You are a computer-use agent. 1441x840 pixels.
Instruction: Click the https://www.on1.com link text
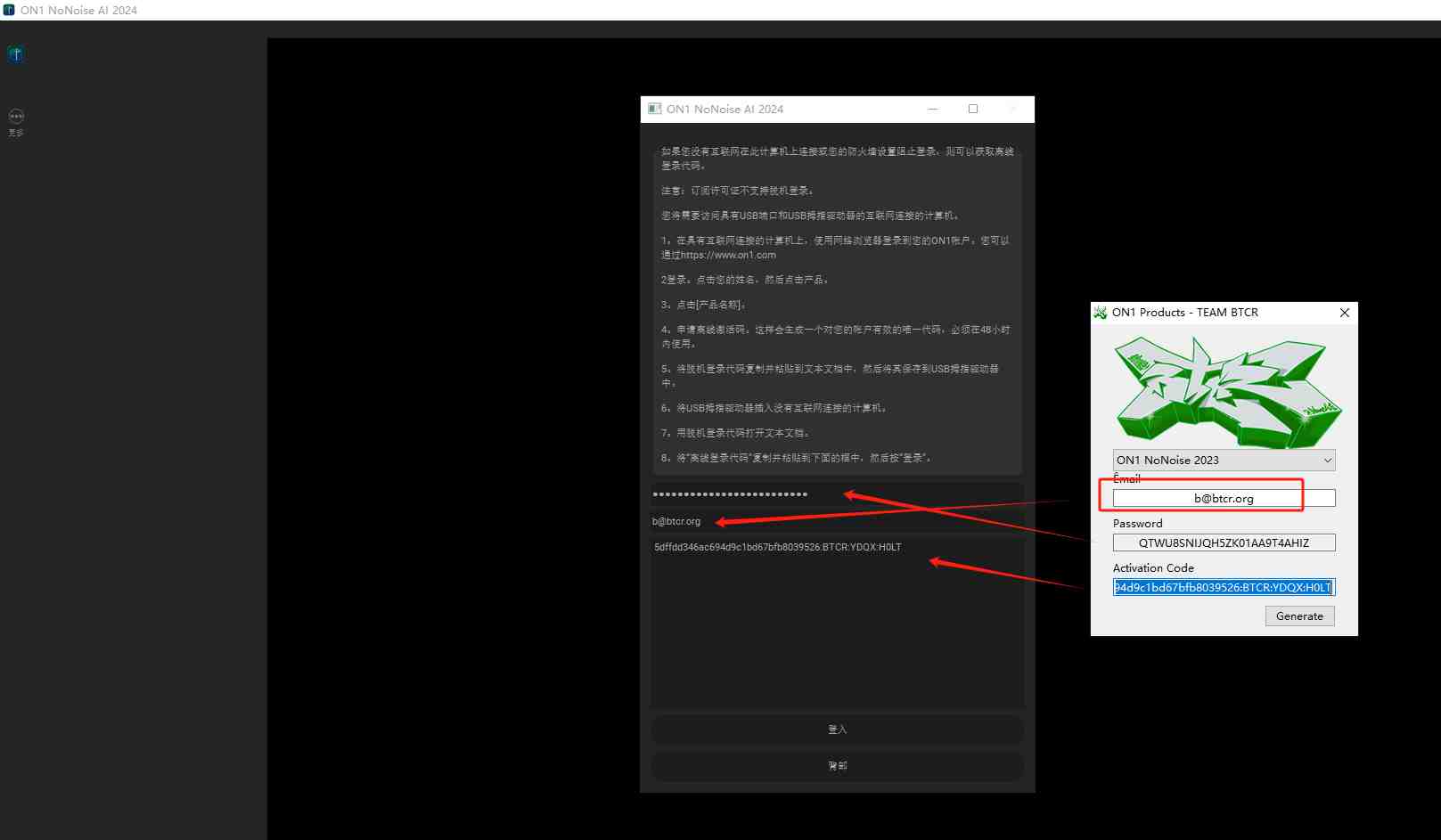pyautogui.click(x=728, y=255)
